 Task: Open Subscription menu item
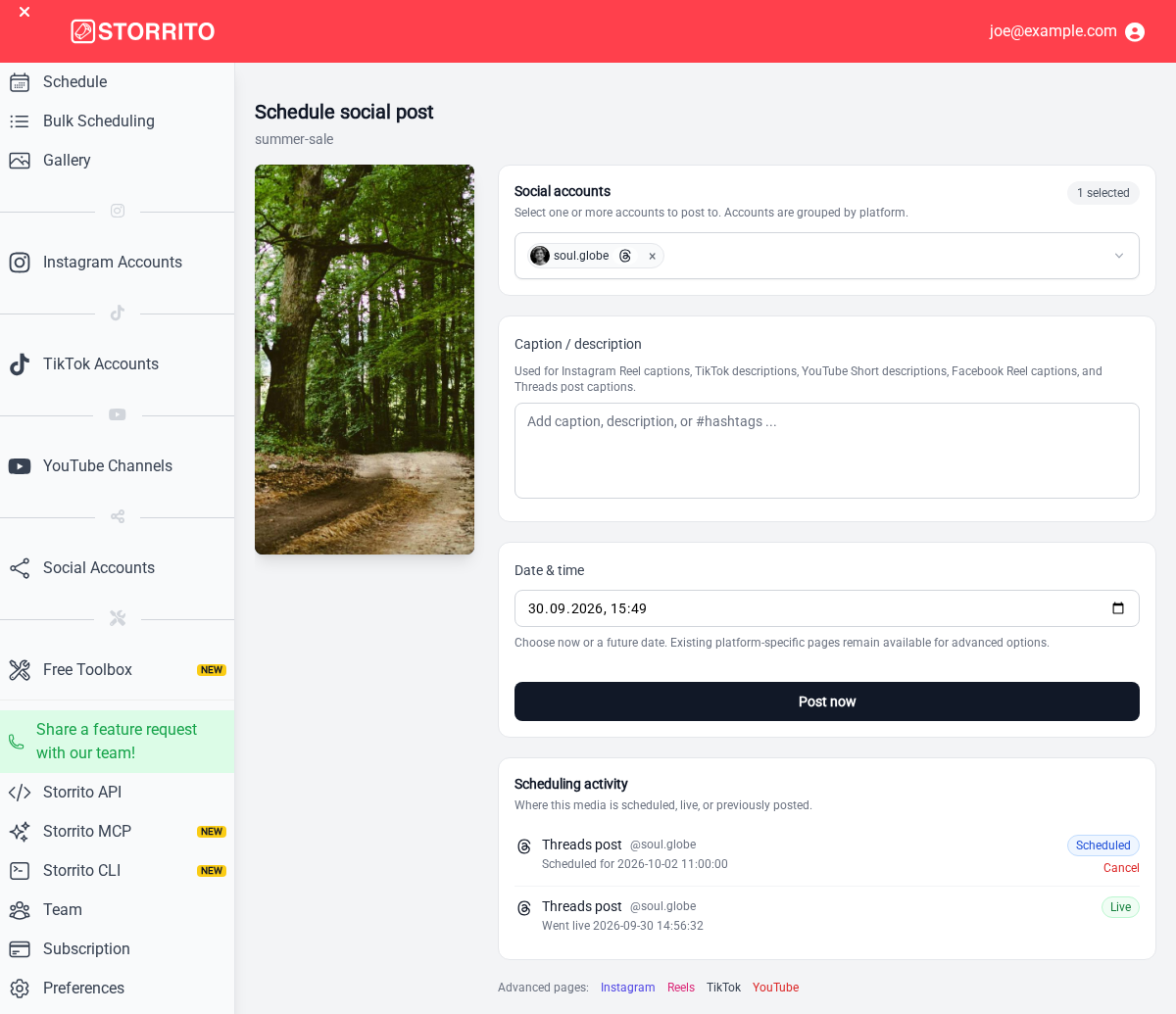[117, 949]
